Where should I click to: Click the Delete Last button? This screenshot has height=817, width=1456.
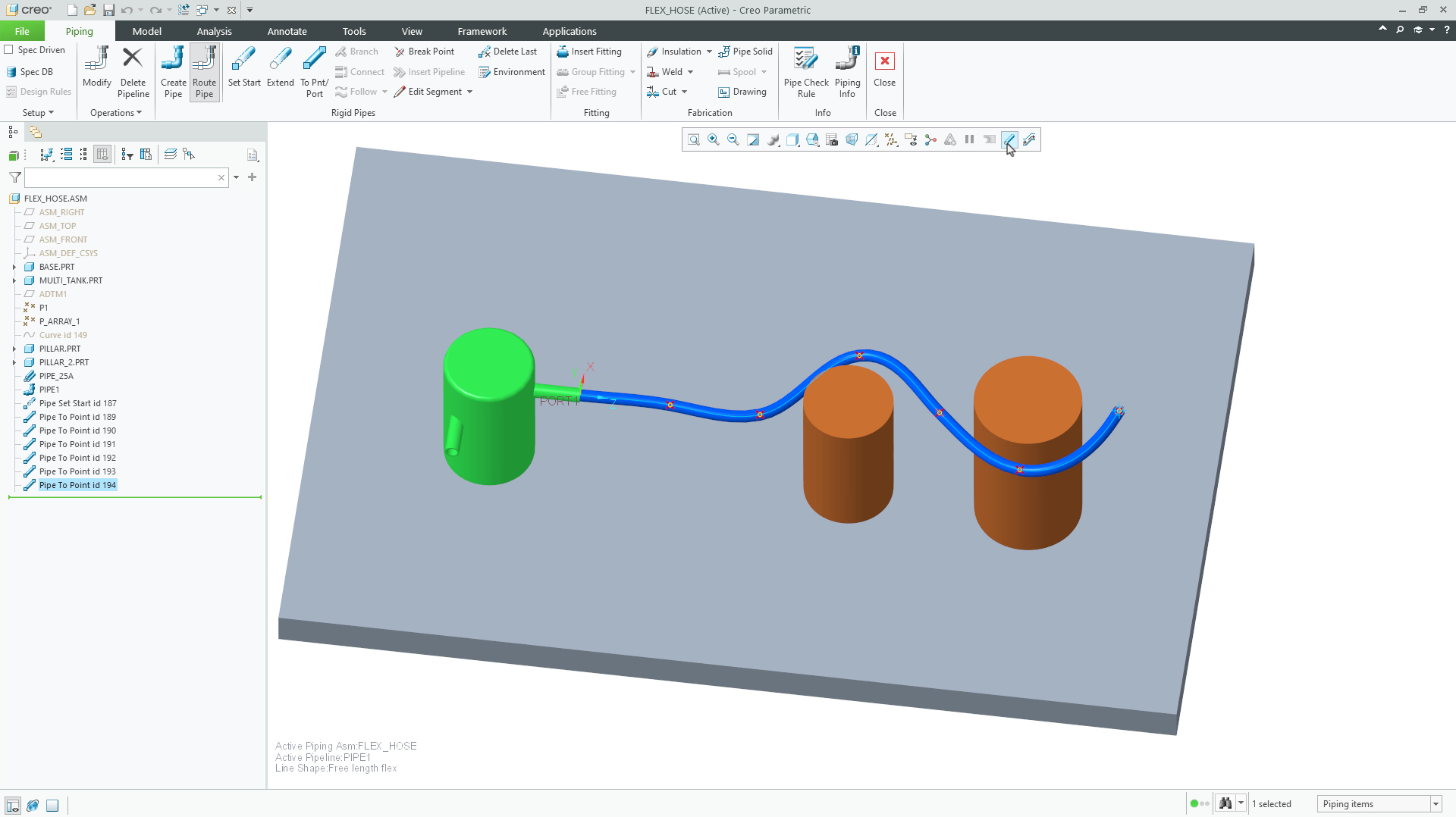(x=507, y=52)
